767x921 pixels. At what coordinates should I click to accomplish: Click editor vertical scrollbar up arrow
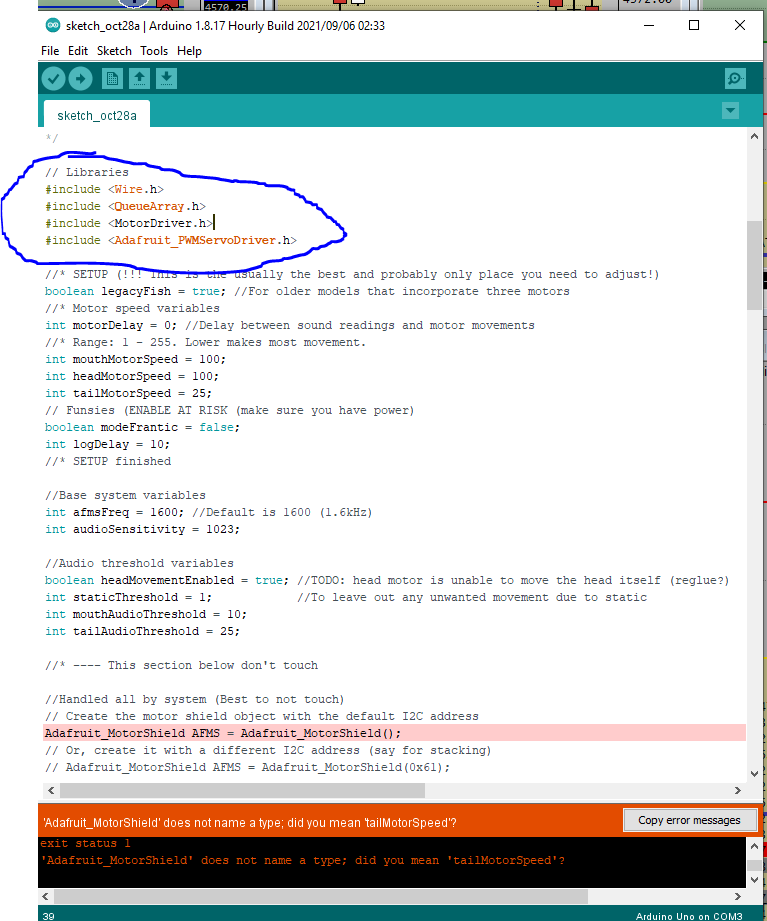pos(755,136)
